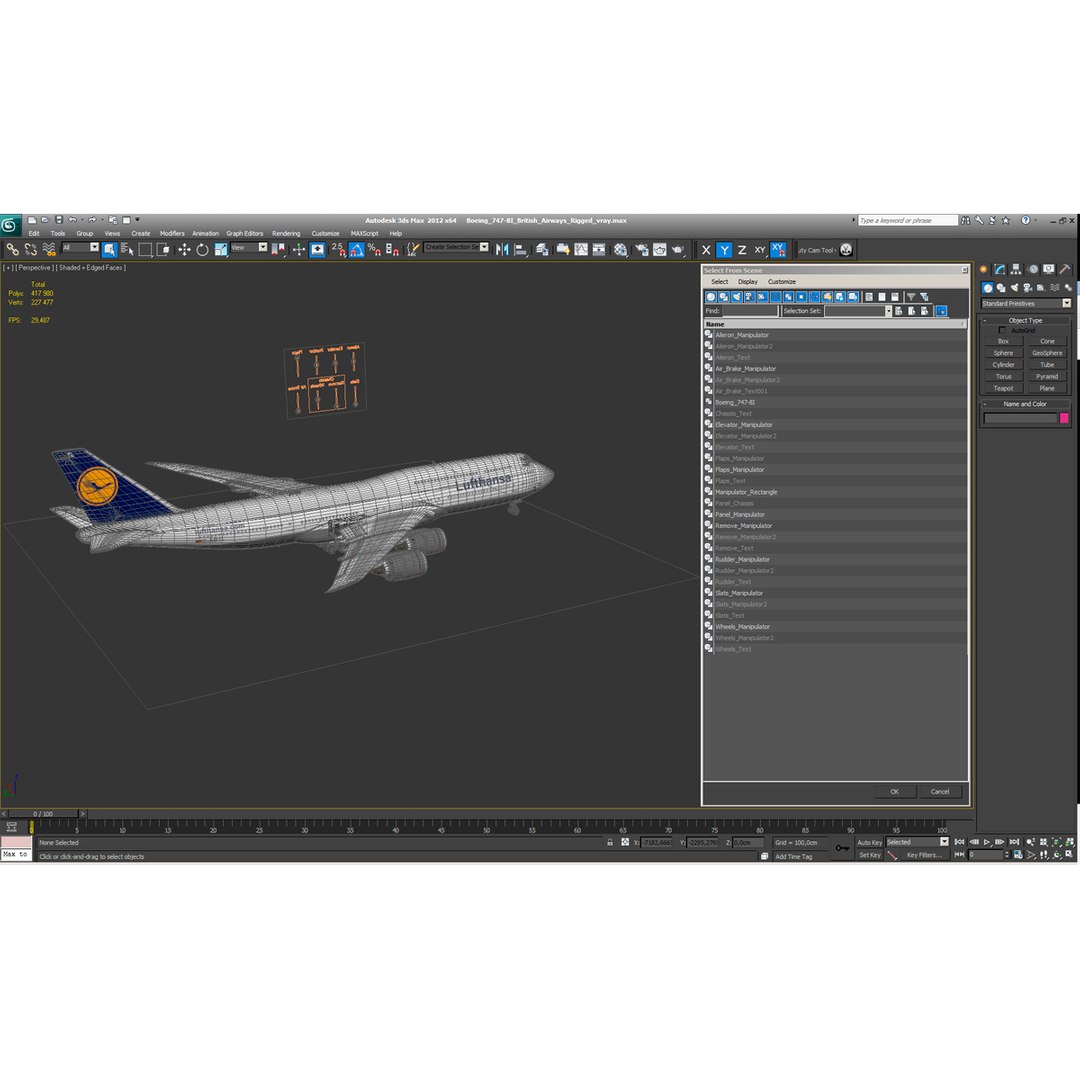Screen dimensions: 1080x1080
Task: Click the Play Animation button
Action: [987, 842]
